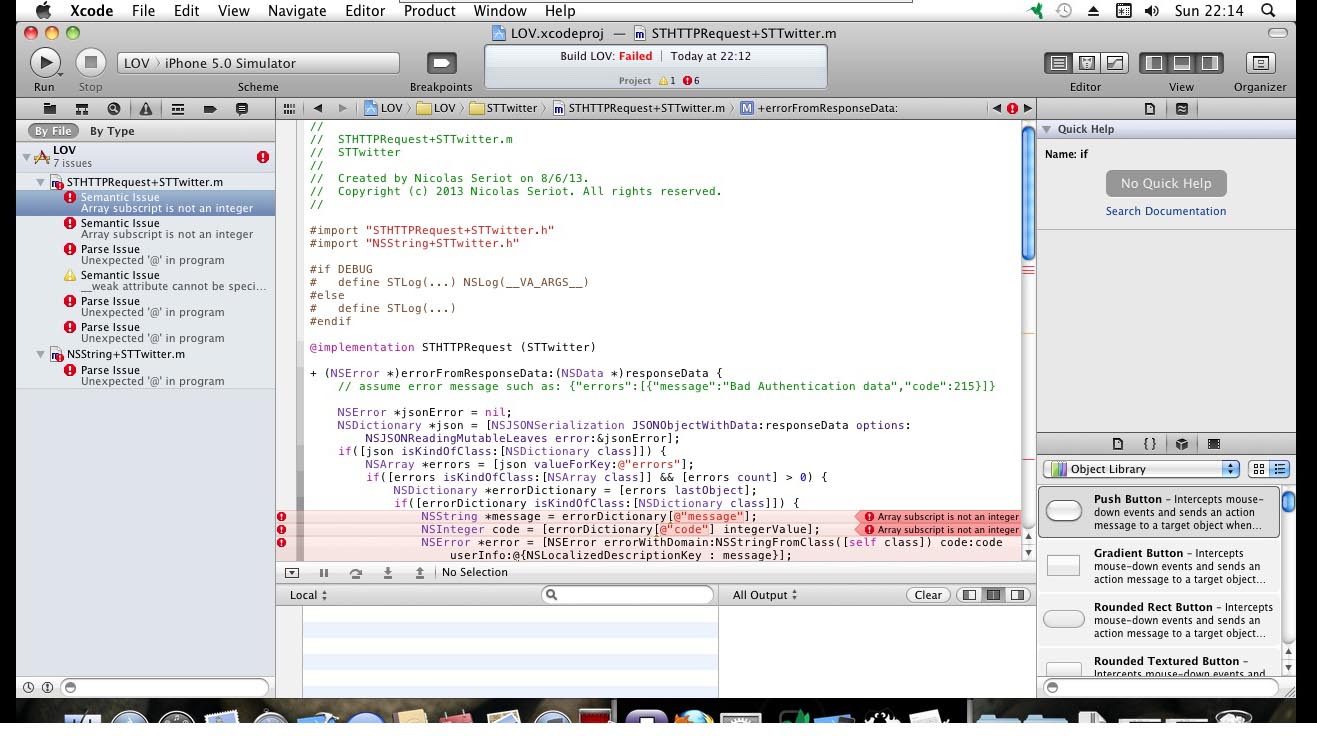Open the LOV iPhone 5.0 Simulator scheme selector
This screenshot has height=736, width=1317.
tap(258, 63)
